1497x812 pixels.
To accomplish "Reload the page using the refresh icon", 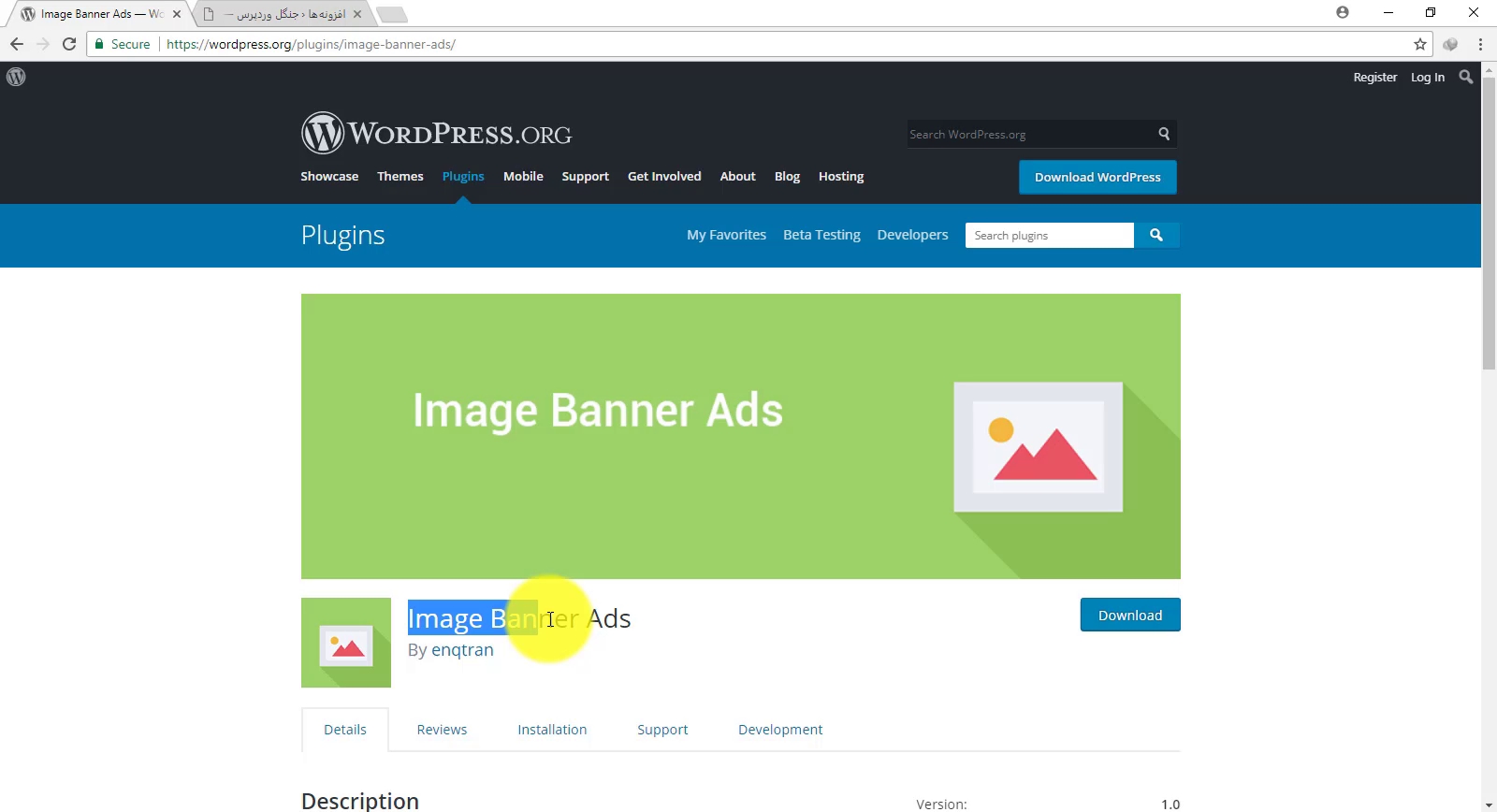I will (x=69, y=44).
